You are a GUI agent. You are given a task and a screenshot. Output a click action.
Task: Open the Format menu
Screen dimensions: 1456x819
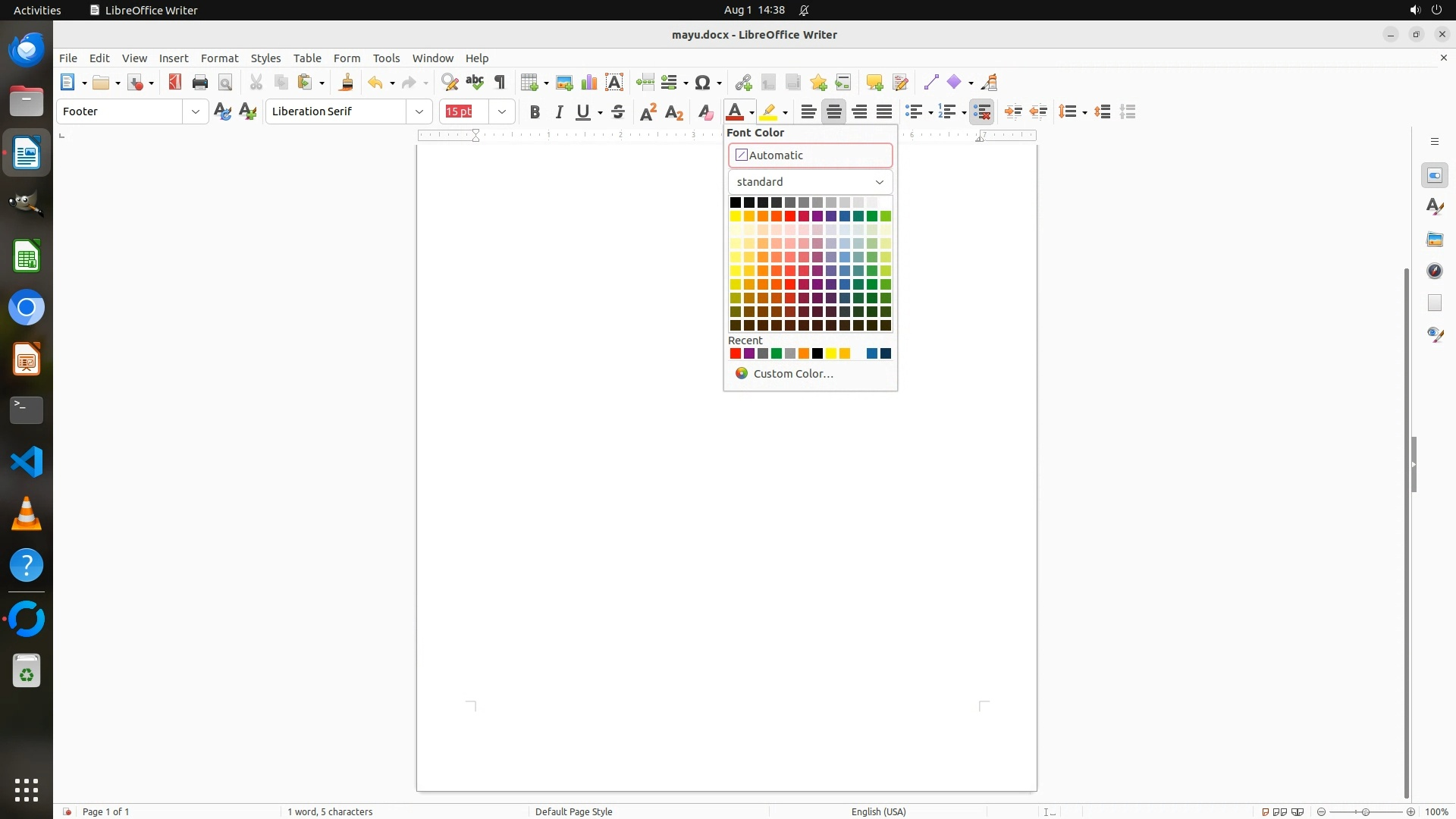pyautogui.click(x=219, y=58)
